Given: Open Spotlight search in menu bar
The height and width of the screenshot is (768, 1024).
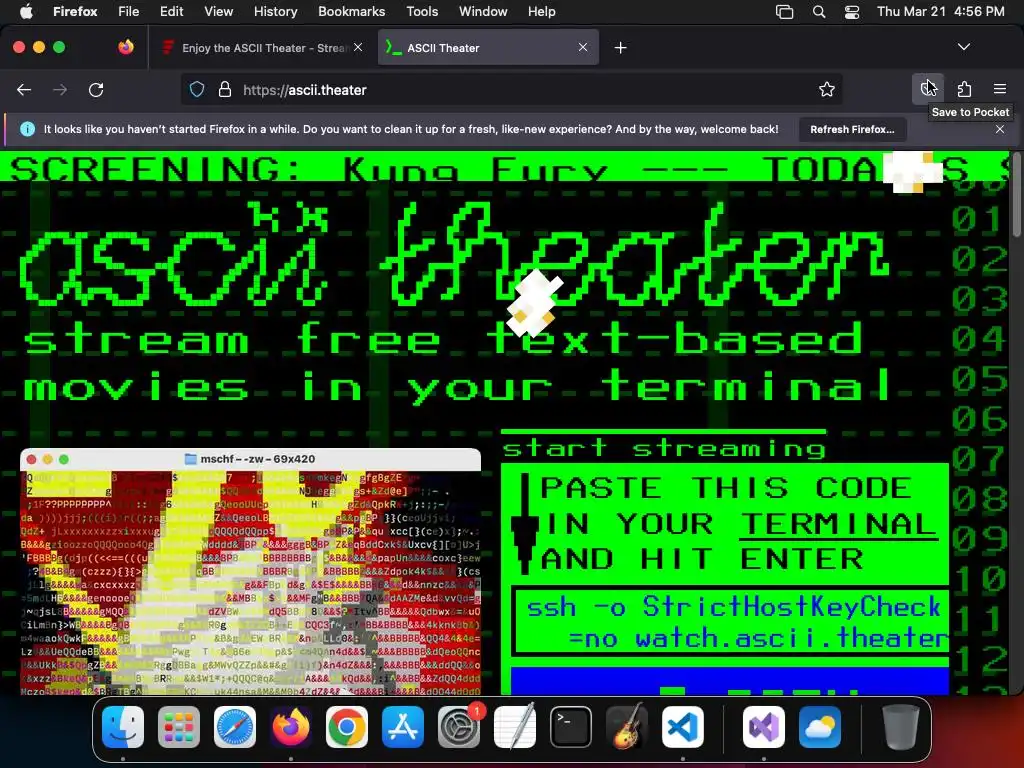Looking at the screenshot, I should point(818,12).
